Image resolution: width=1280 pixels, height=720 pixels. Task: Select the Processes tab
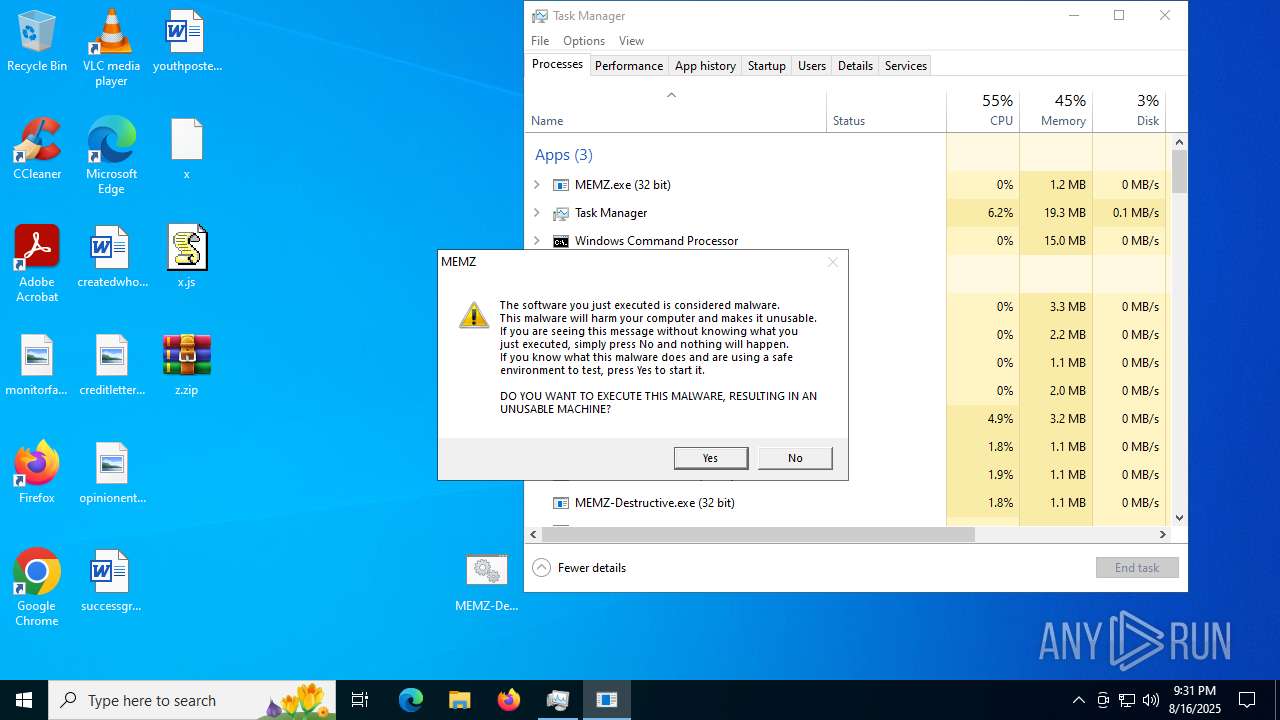[x=557, y=64]
